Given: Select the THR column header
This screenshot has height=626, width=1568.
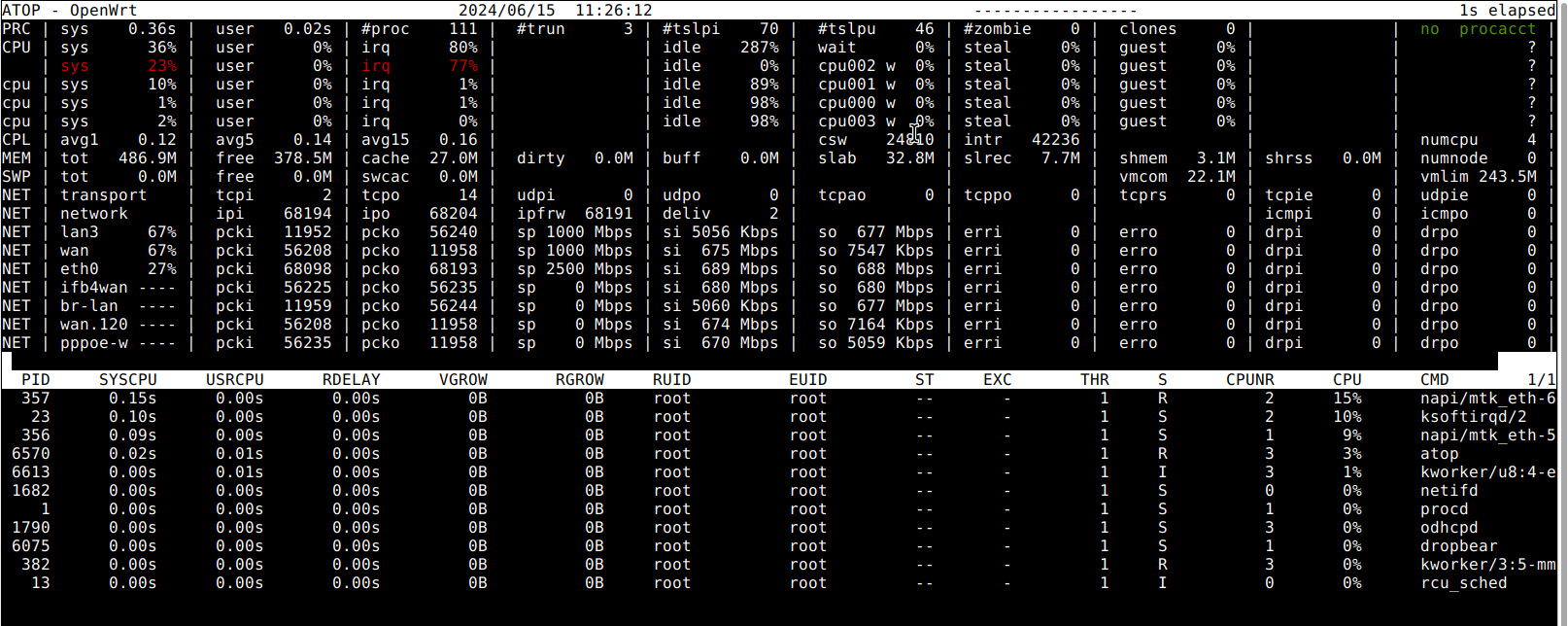Looking at the screenshot, I should (x=1095, y=380).
